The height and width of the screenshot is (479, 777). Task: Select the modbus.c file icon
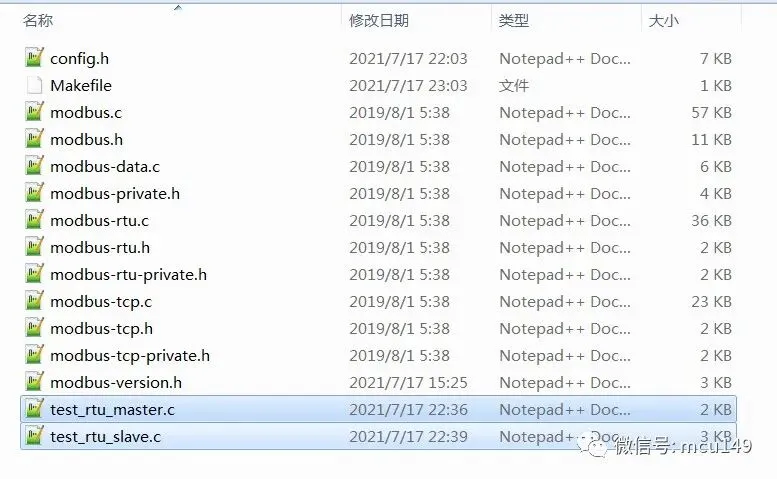pyautogui.click(x=34, y=111)
